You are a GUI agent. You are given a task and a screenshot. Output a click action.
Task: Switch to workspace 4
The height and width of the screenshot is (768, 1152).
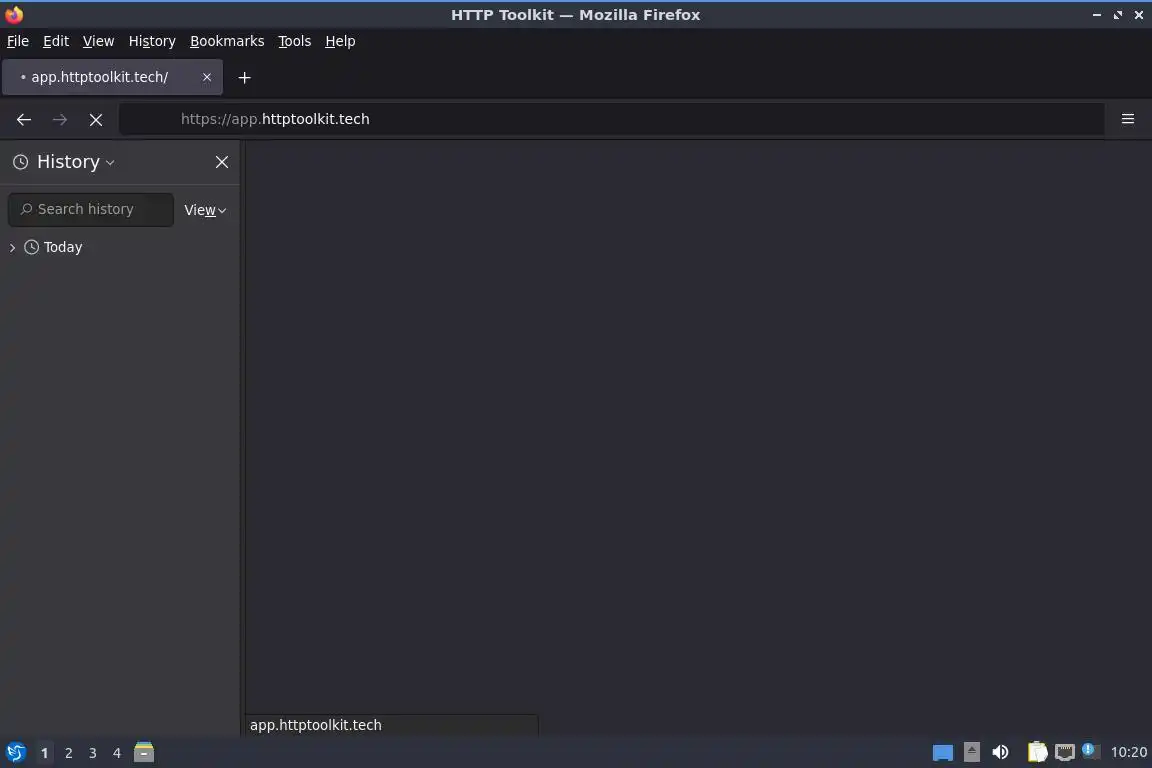point(116,753)
